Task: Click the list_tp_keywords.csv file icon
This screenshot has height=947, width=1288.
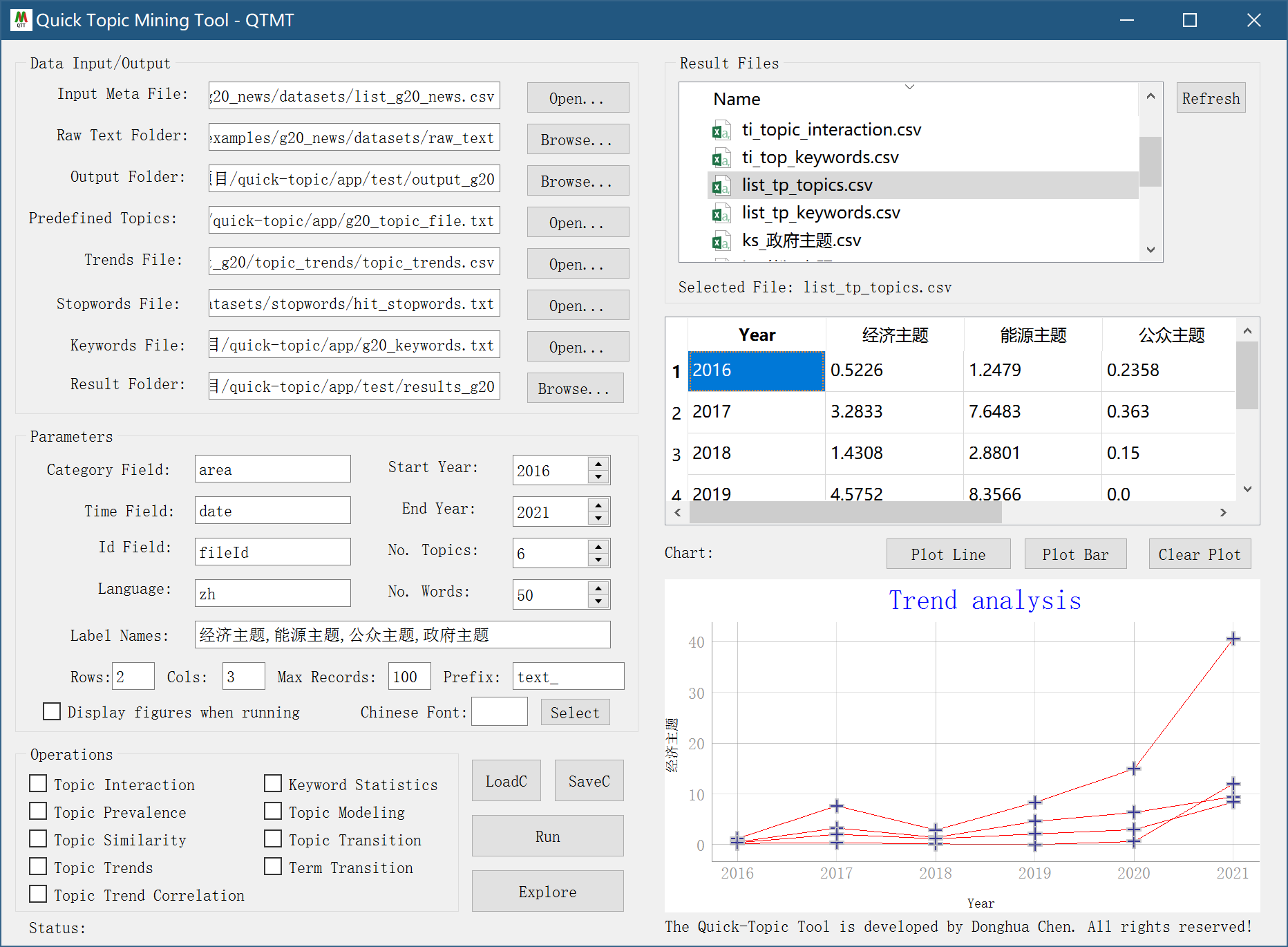Action: (721, 214)
